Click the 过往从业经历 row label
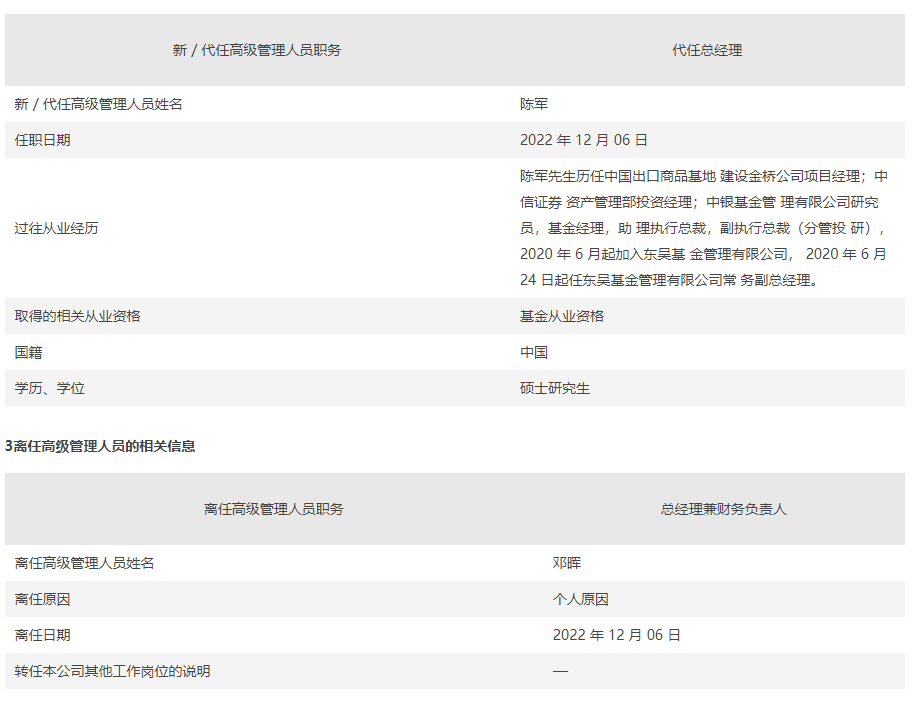914x703 pixels. point(57,228)
